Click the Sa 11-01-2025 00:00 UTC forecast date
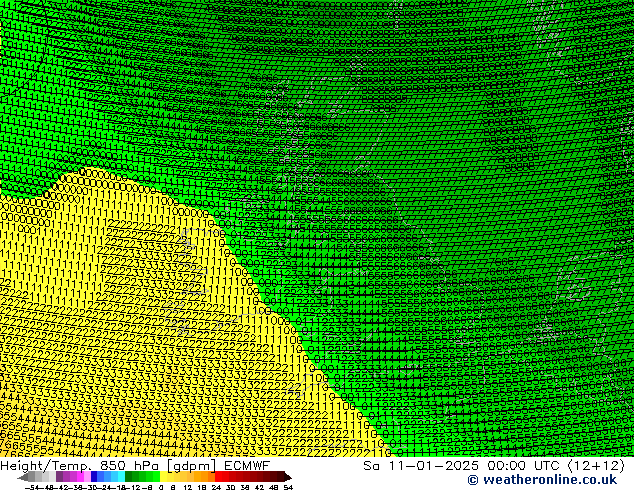The height and width of the screenshot is (490, 634). 494,465
